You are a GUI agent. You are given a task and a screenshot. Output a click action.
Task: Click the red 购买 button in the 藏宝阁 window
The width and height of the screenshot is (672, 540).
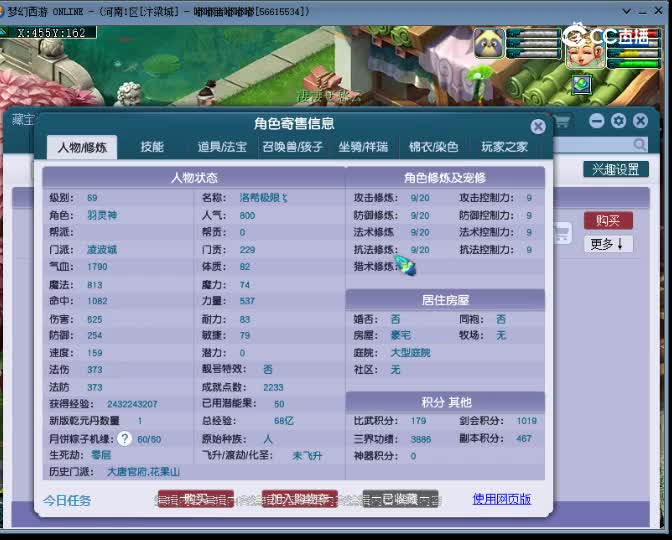[x=608, y=220]
